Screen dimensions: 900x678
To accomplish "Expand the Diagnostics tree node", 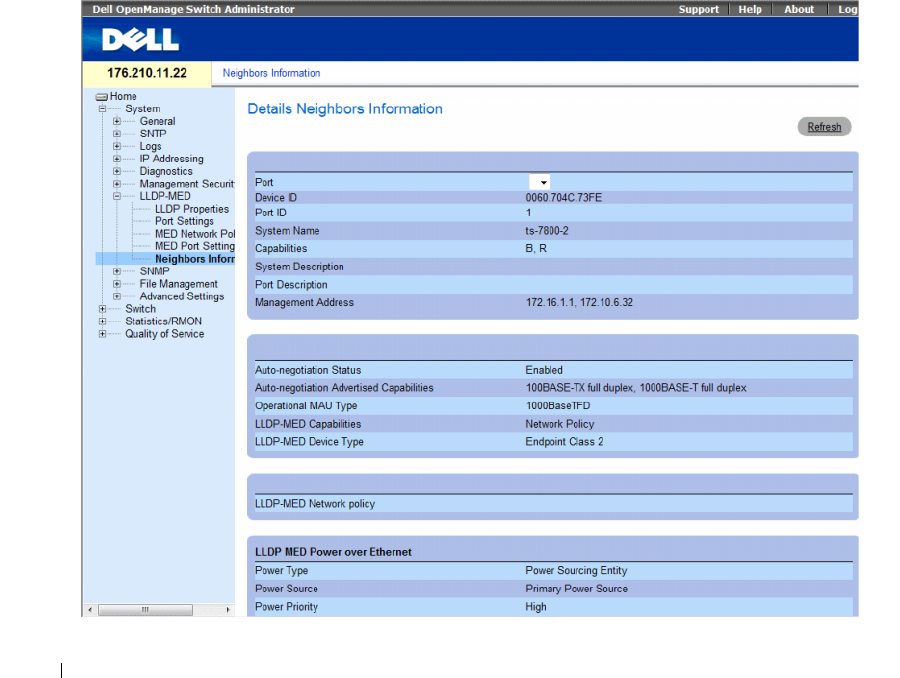I will click(117, 171).
